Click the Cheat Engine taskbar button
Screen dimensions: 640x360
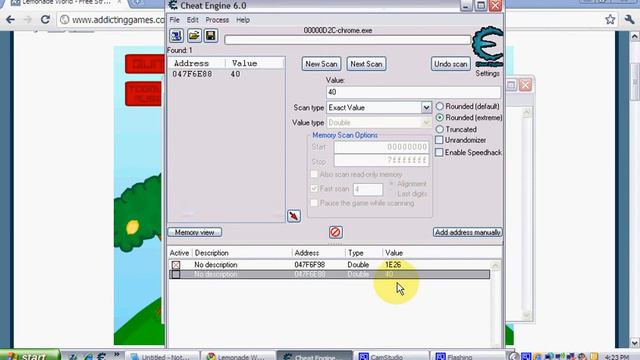point(315,356)
